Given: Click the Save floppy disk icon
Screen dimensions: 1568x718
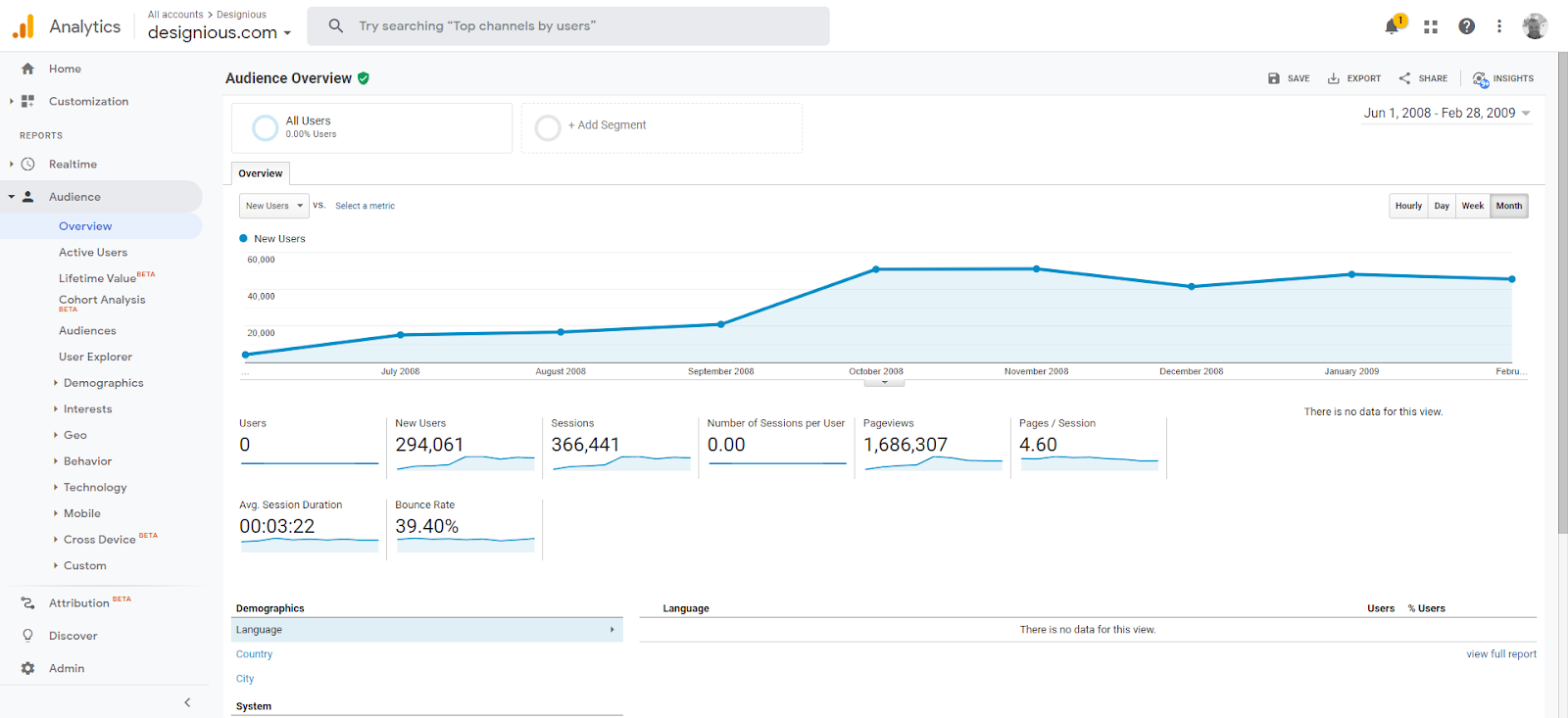Looking at the screenshot, I should coord(1274,78).
